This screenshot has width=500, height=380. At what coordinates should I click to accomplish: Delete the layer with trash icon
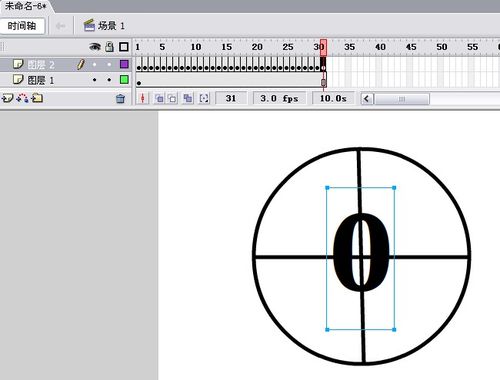pyautogui.click(x=120, y=98)
